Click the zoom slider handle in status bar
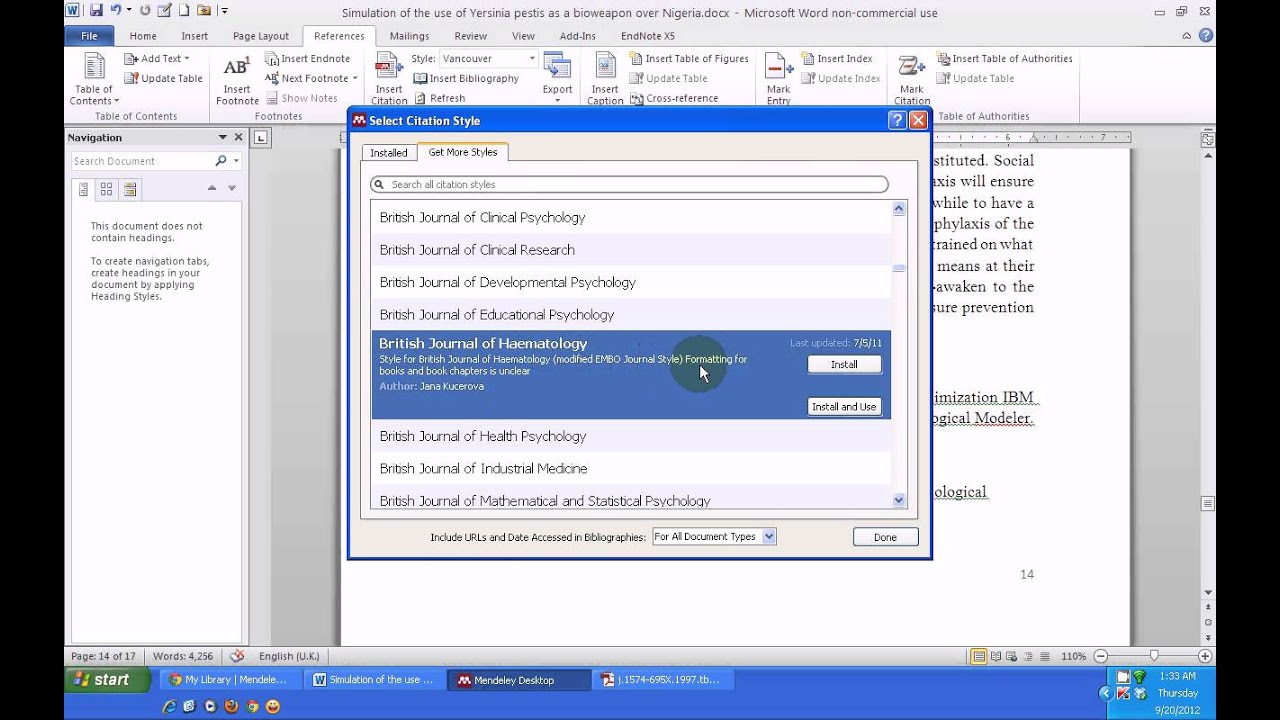The image size is (1280, 720). (x=1154, y=656)
